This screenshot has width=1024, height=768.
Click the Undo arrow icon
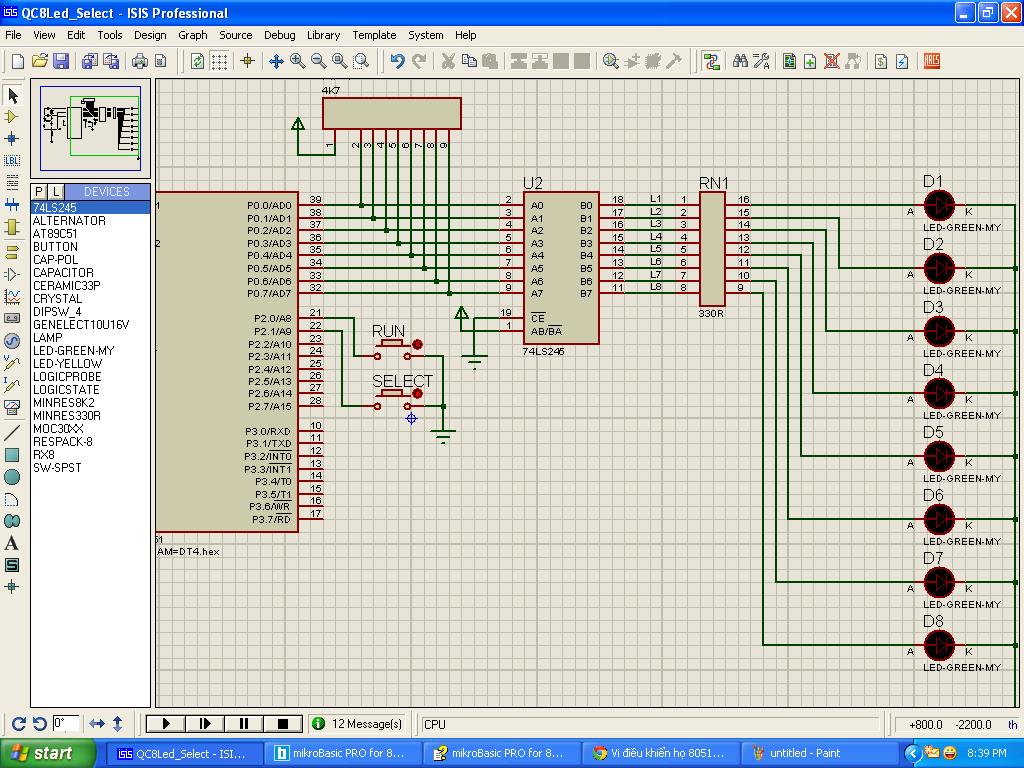397,61
